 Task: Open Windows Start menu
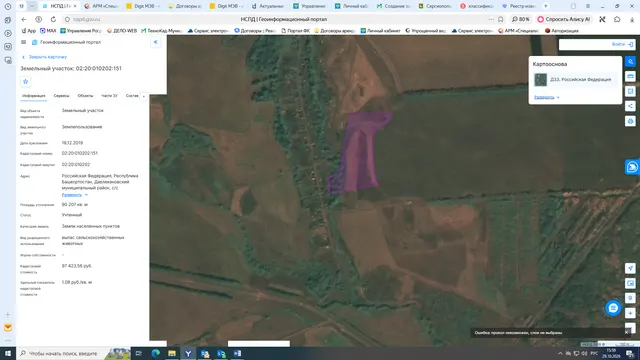click(x=8, y=353)
